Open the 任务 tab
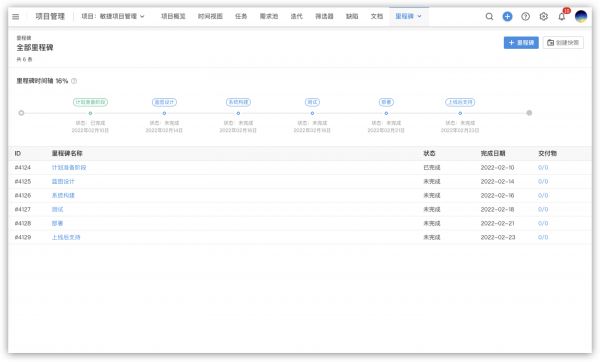This screenshot has height=362, width=600. coord(241,16)
